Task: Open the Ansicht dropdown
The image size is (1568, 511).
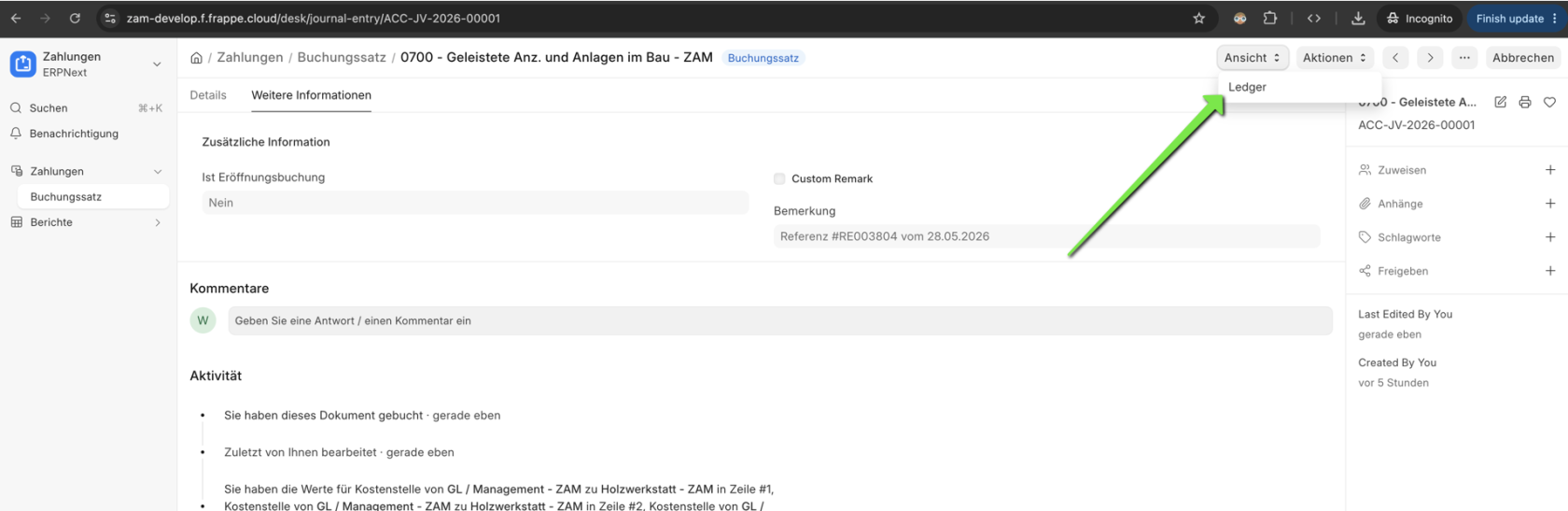Action: point(1252,57)
